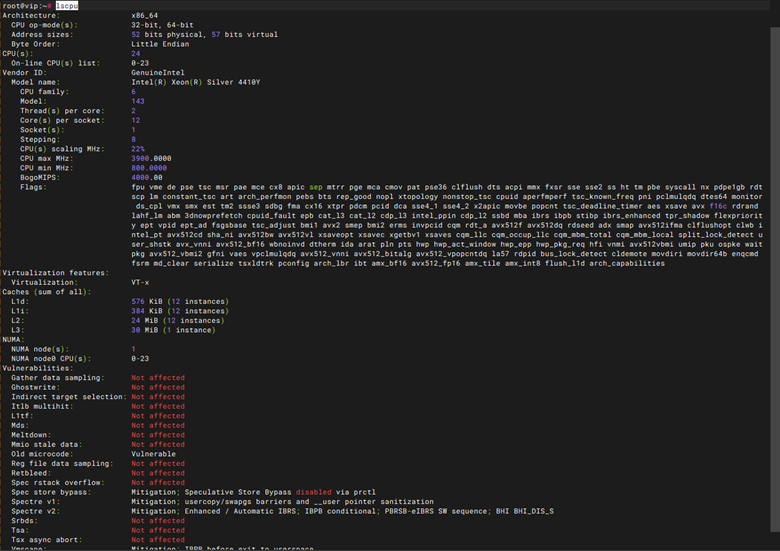Click the red 'disabled' word in Spec store bypass
Image resolution: width=780 pixels, height=551 pixels.
[313, 492]
